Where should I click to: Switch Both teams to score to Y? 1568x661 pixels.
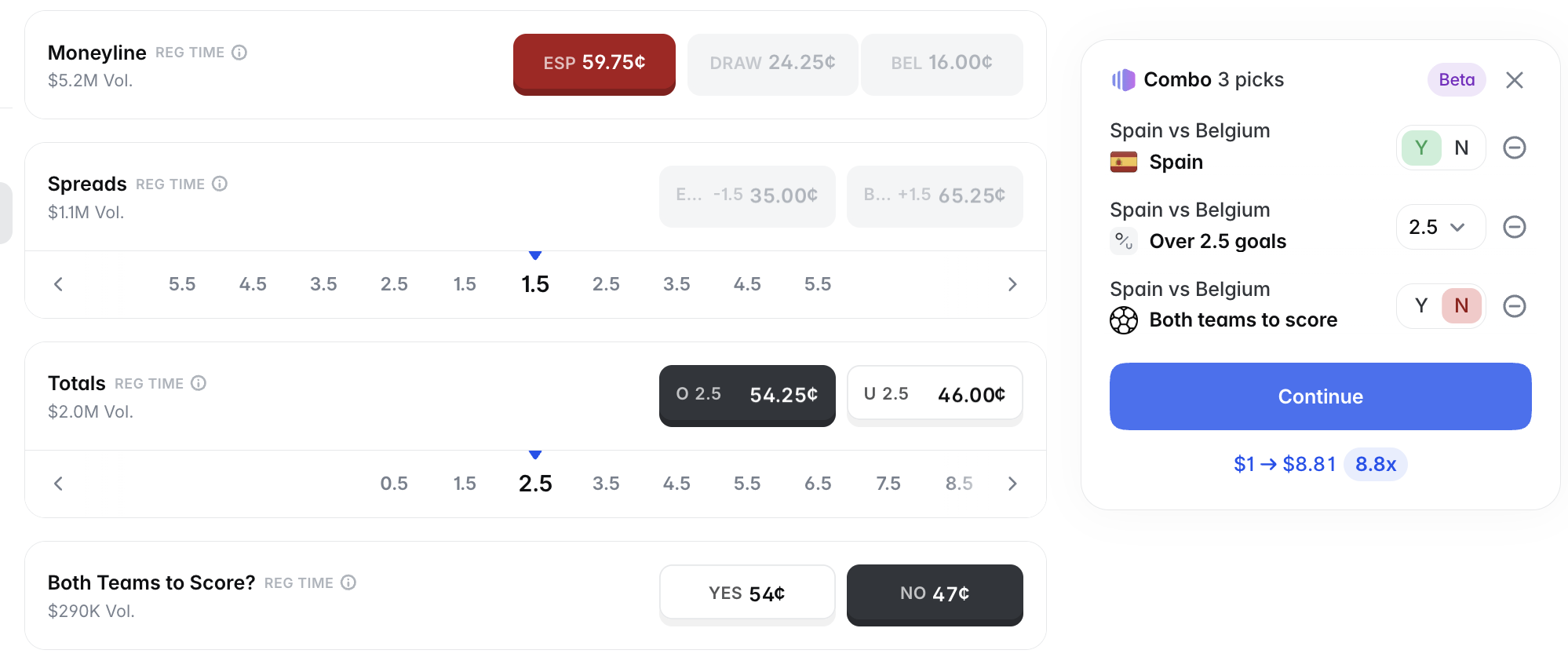click(1421, 305)
